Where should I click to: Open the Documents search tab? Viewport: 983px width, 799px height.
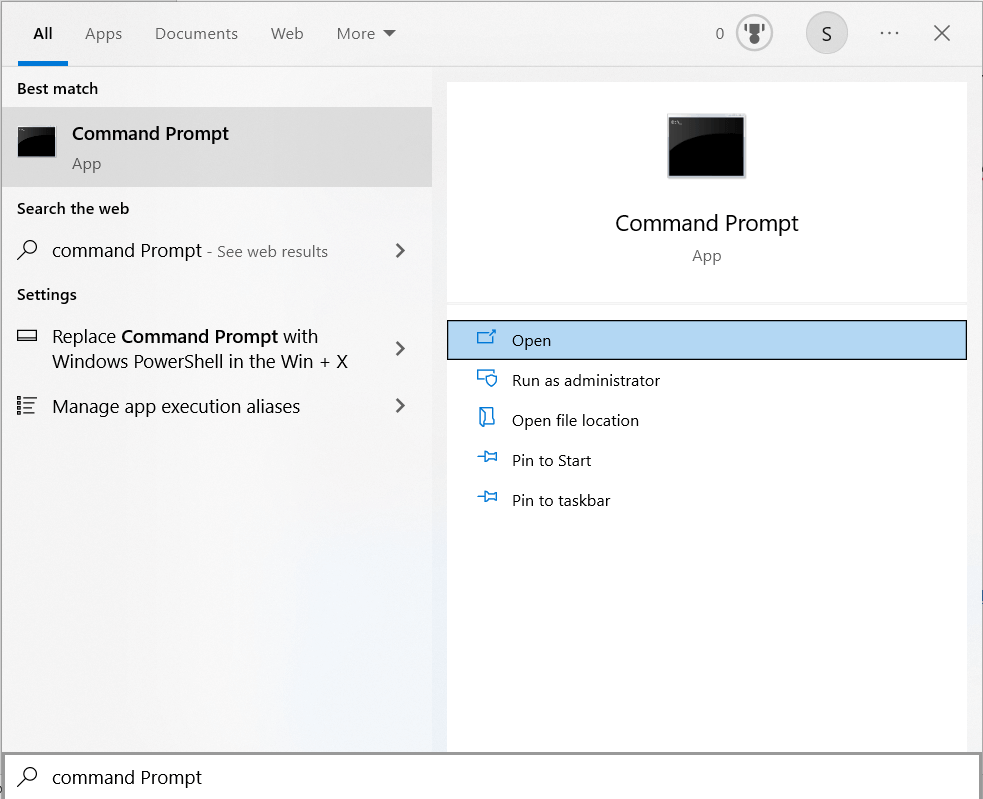pos(196,33)
